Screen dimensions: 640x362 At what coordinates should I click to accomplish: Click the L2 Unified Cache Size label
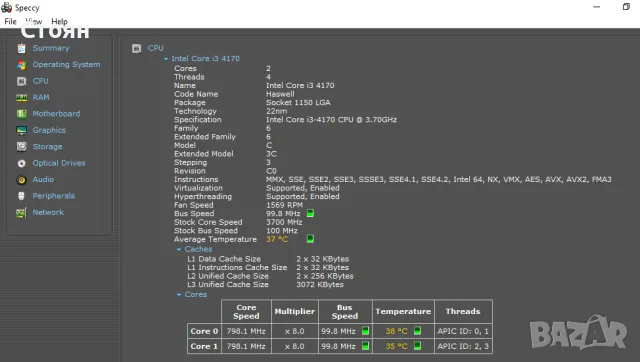[228, 276]
